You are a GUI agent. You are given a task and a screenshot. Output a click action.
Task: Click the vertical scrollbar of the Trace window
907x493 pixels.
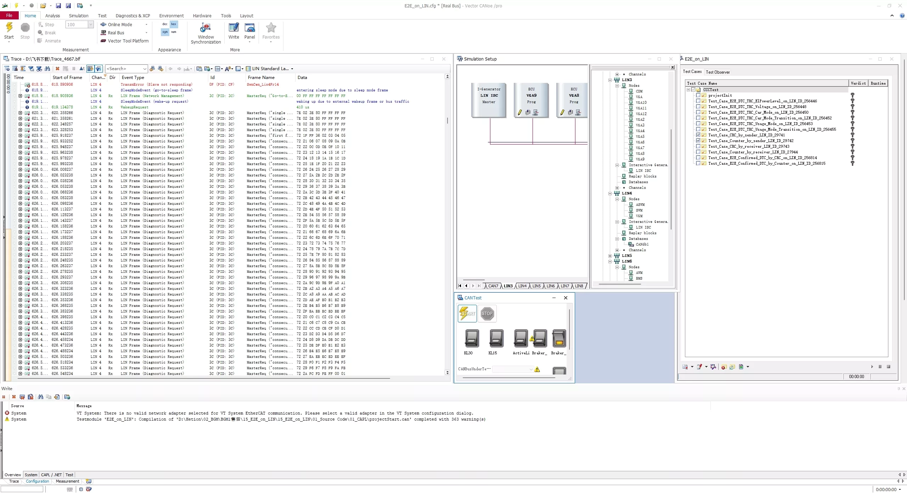point(447,226)
